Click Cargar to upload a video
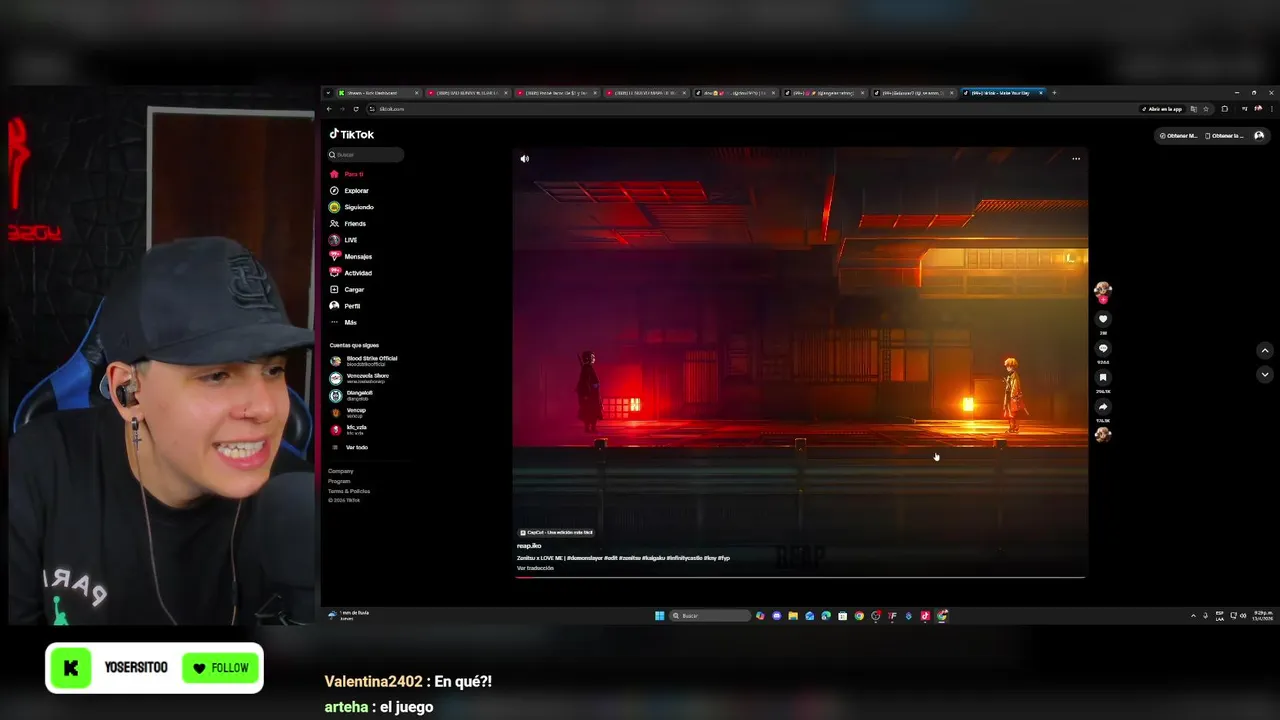 (x=347, y=289)
